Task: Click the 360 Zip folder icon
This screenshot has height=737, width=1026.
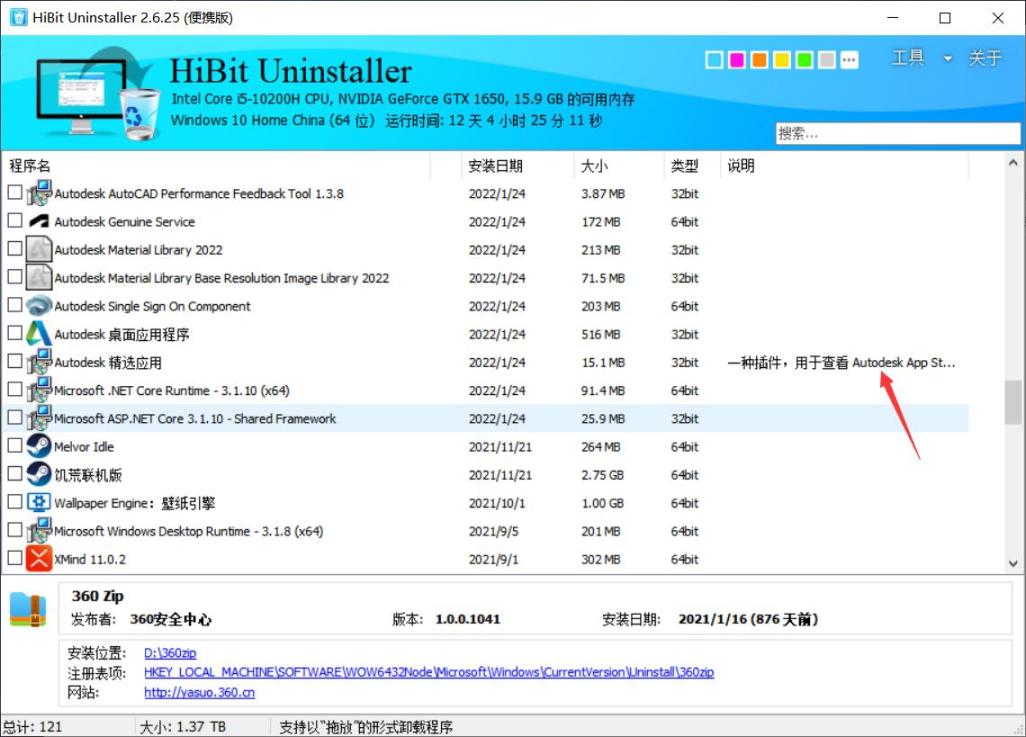Action: (x=28, y=609)
